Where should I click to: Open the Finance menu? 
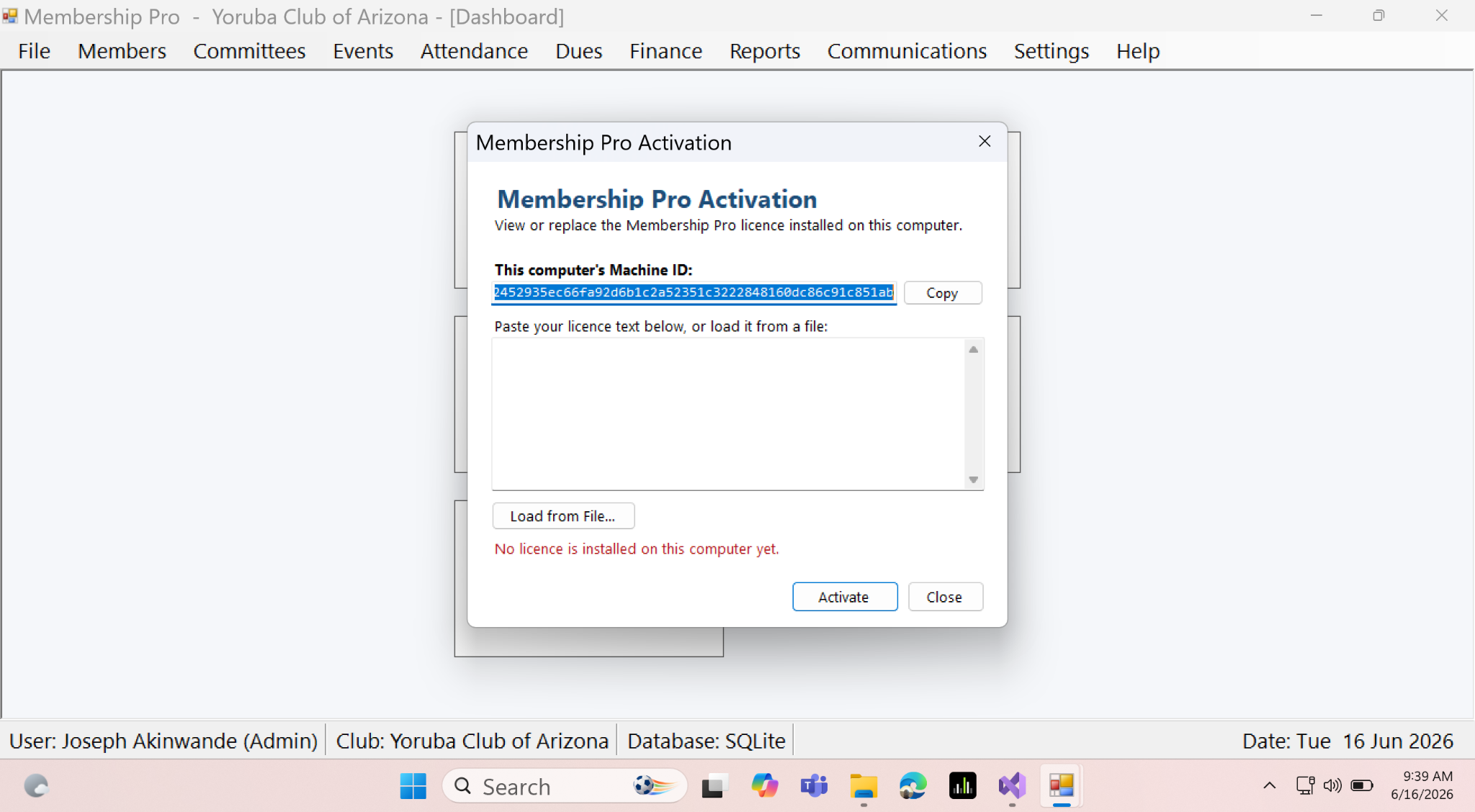tap(665, 51)
